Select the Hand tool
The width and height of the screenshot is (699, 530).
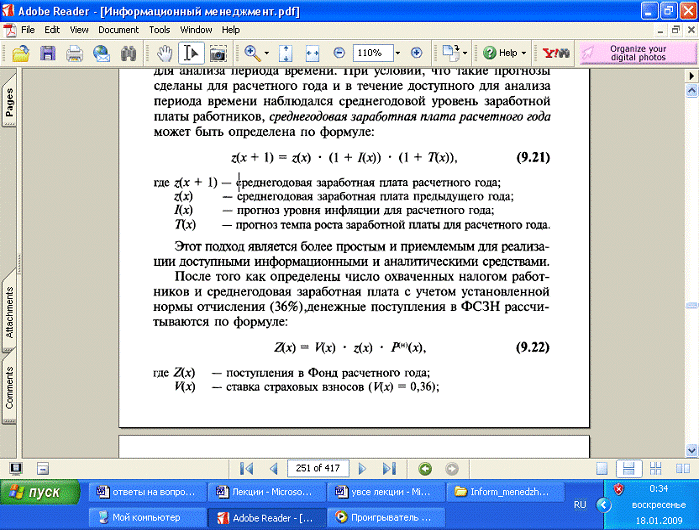pyautogui.click(x=164, y=53)
